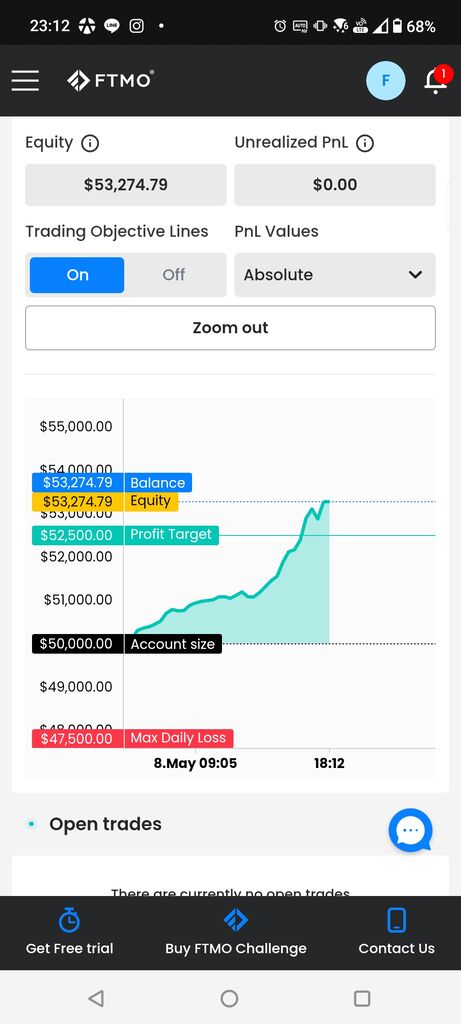Viewport: 461px width, 1024px height.
Task: Select Buy FTMO Challenge in bottom bar
Action: [236, 932]
